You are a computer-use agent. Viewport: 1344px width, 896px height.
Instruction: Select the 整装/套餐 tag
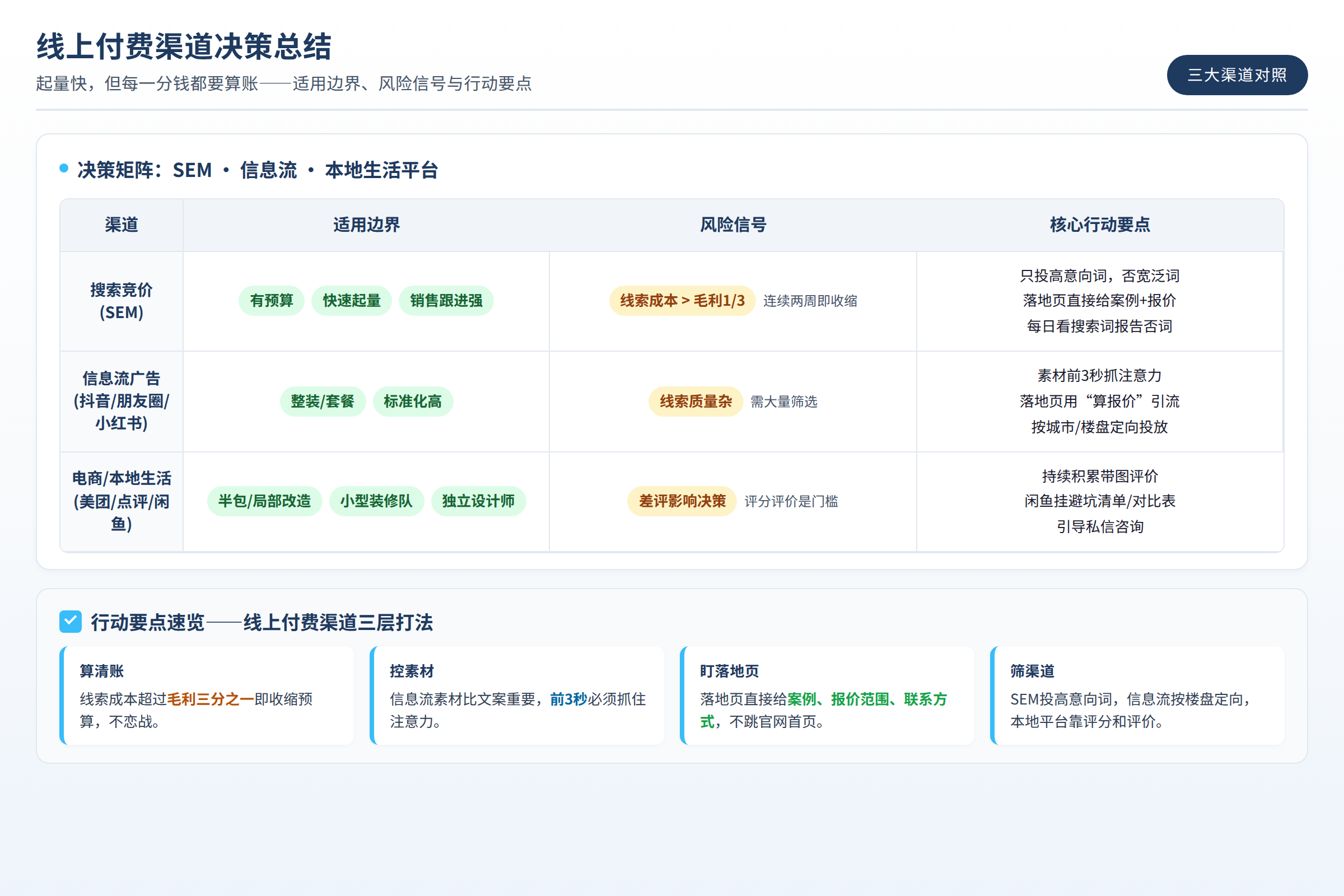pos(323,401)
